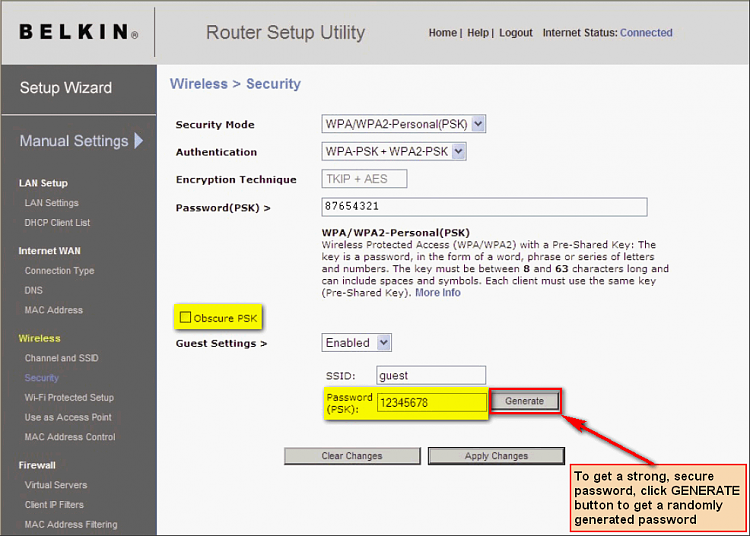Click the Generate password button

click(524, 401)
